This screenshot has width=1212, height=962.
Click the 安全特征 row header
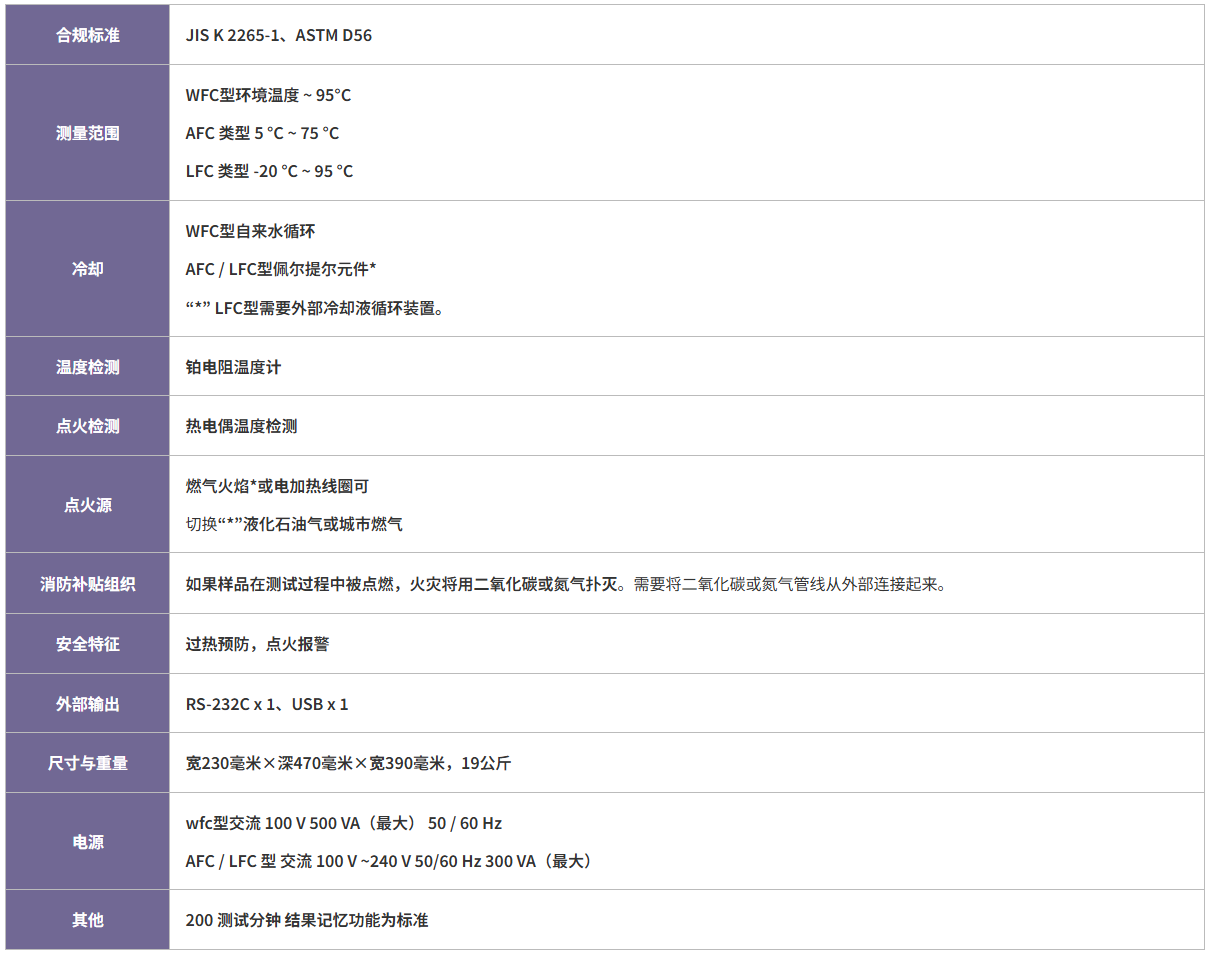tap(86, 643)
